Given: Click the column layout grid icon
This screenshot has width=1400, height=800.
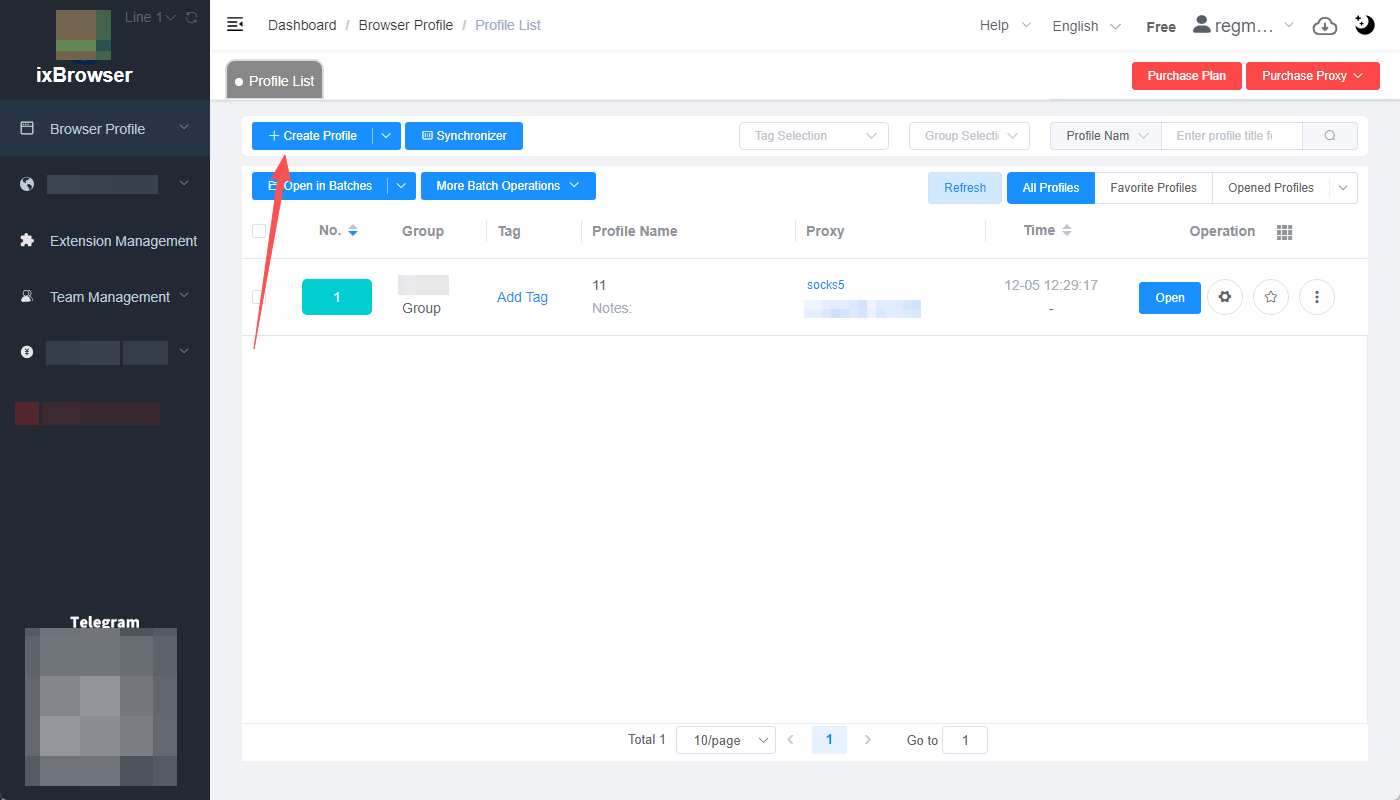Looking at the screenshot, I should (1285, 232).
